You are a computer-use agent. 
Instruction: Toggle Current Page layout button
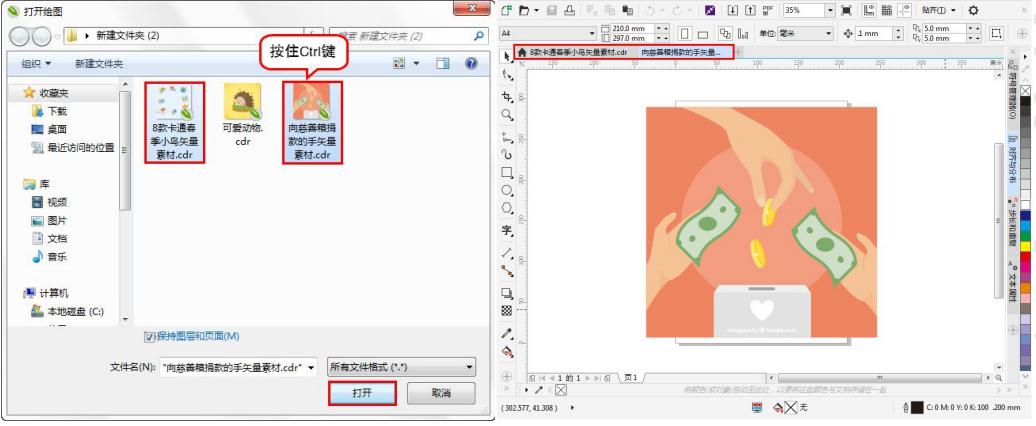click(743, 33)
